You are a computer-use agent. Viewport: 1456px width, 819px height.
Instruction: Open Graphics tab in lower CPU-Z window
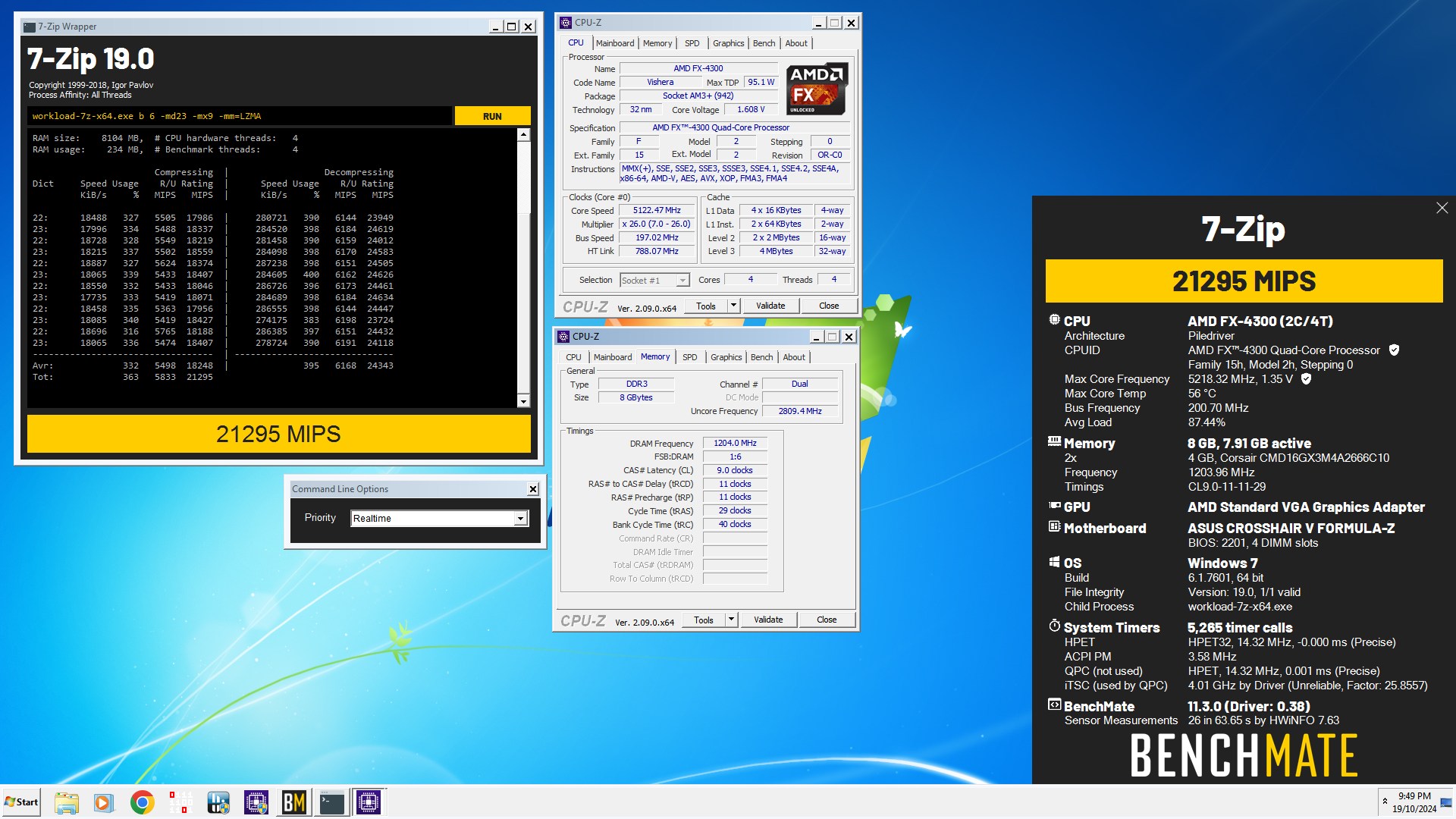click(726, 357)
